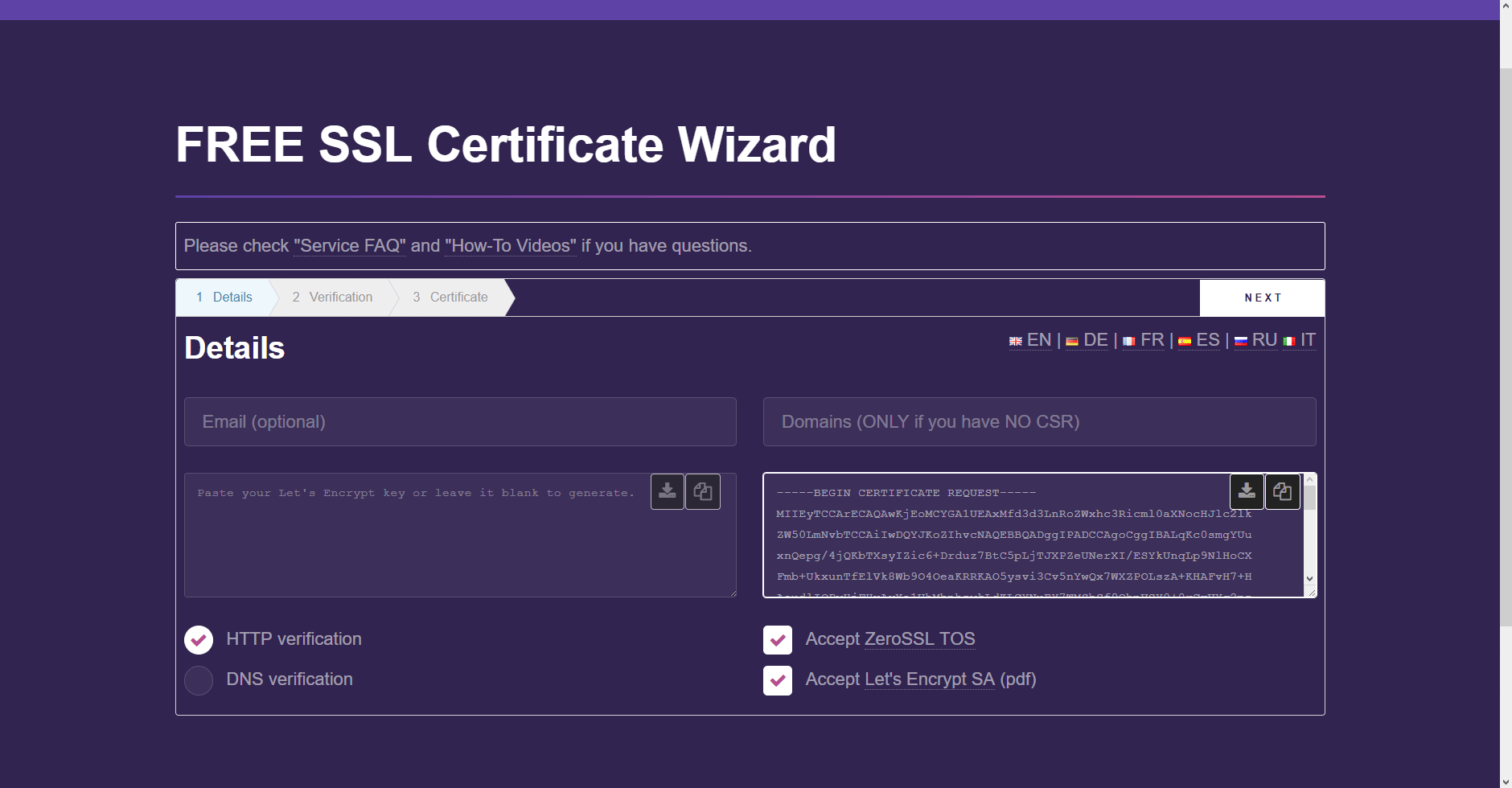1512x788 pixels.
Task: Open the How-To Videos link
Action: [511, 246]
